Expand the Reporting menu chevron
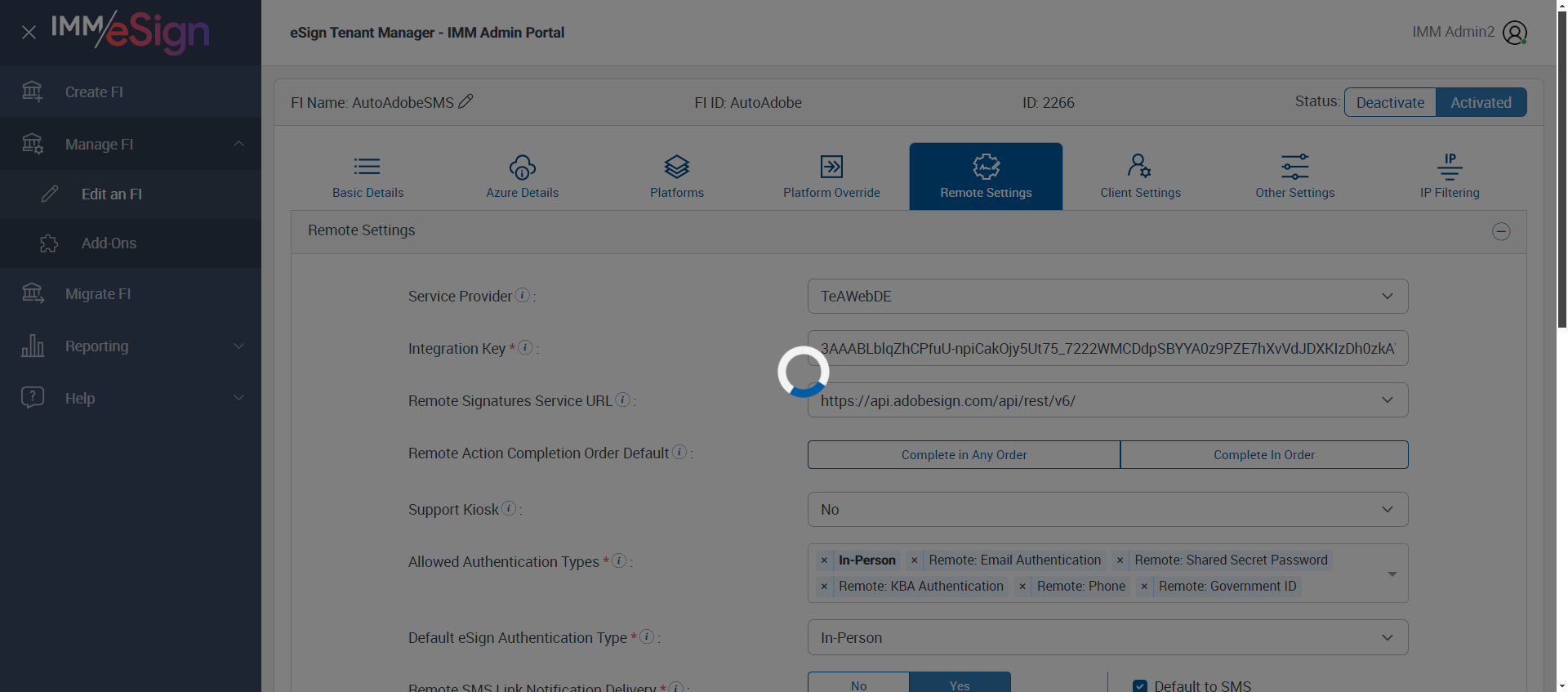Screen dimensions: 1568x692 238,346
